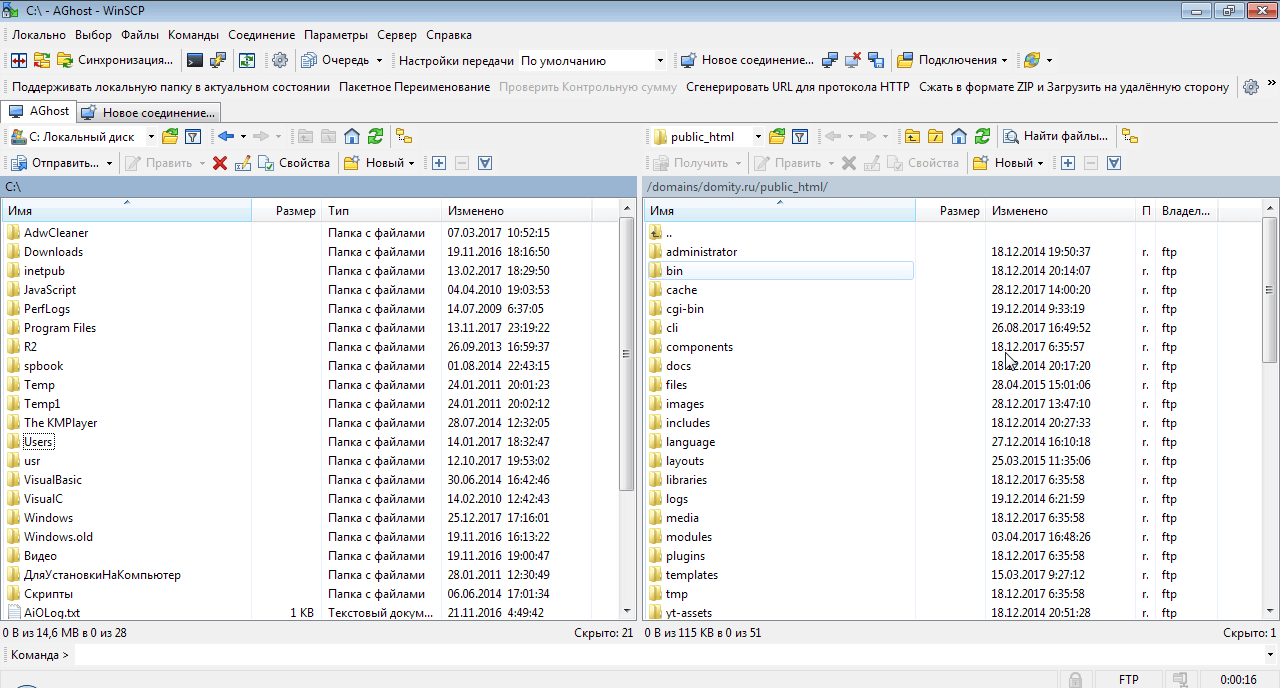The image size is (1280, 688).
Task: Click Пакетное Переименование command
Action: point(414,87)
